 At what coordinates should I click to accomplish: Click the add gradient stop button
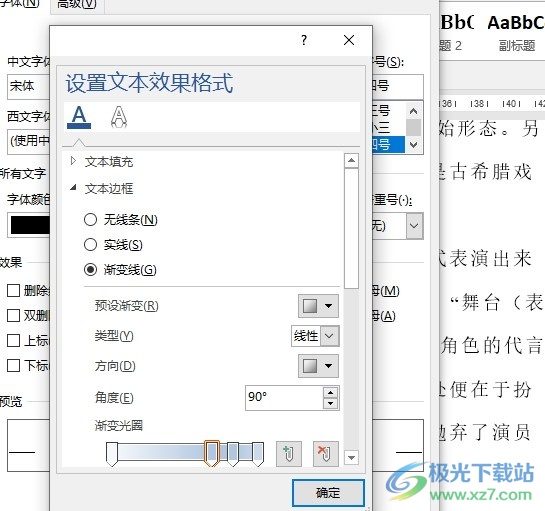289,454
